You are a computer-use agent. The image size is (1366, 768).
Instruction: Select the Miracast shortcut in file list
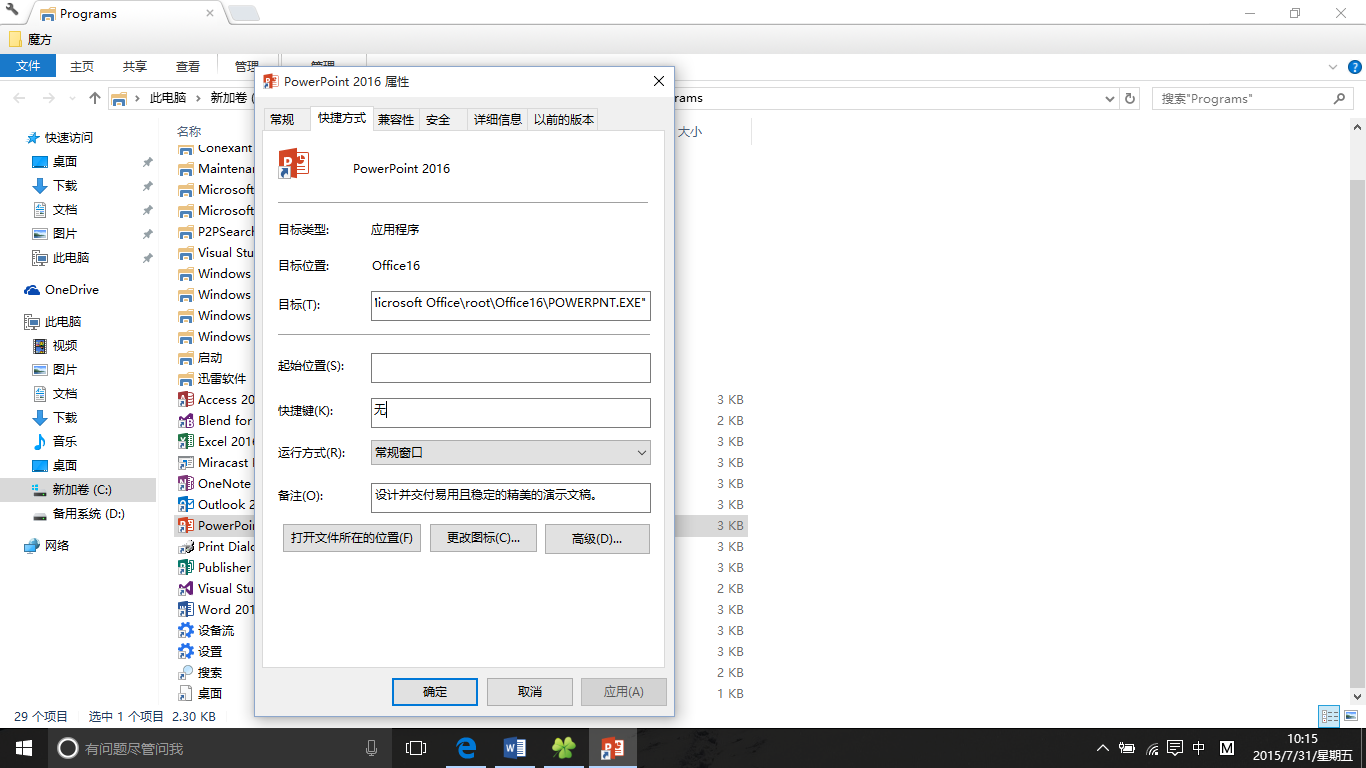(x=215, y=462)
